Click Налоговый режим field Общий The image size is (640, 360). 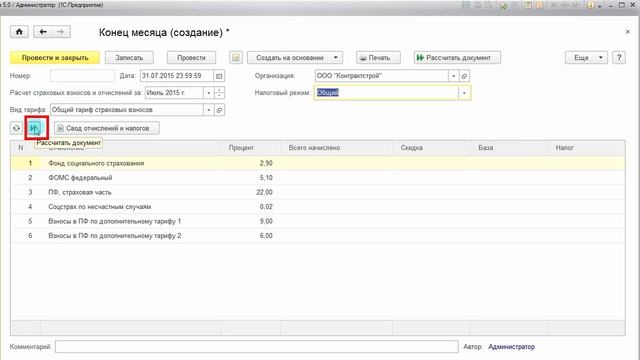386,93
